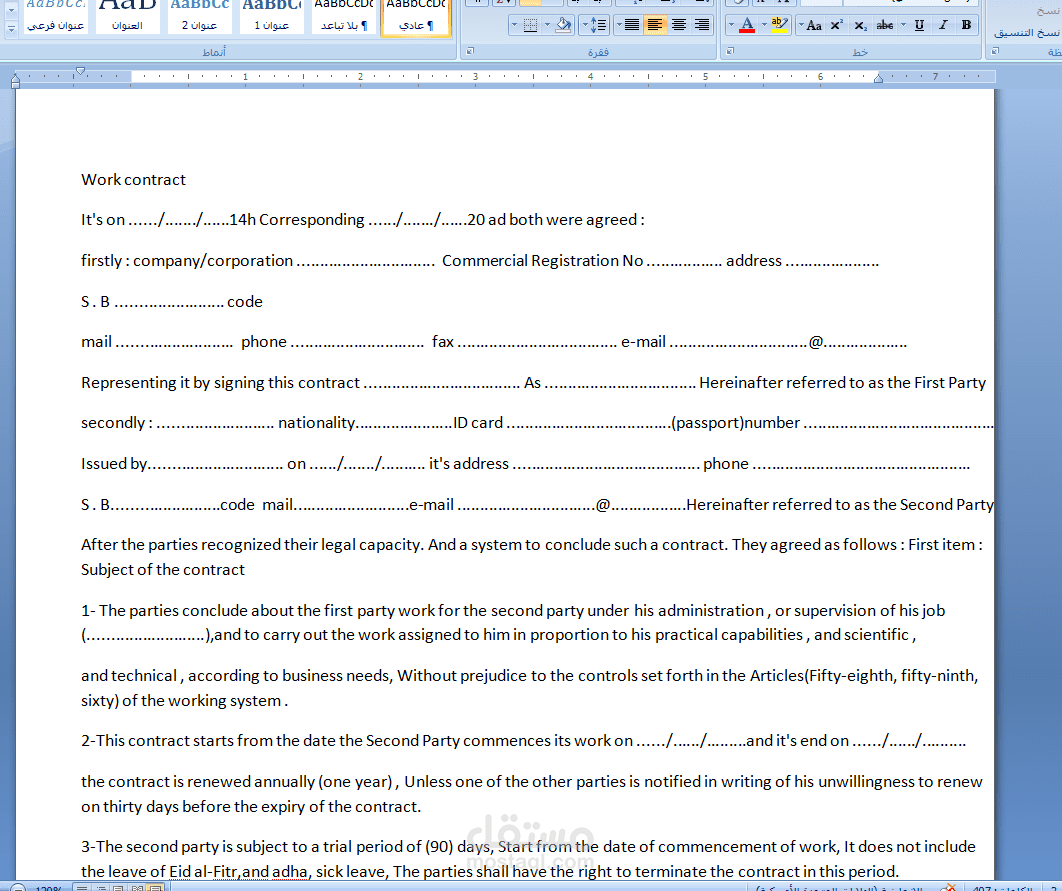Open the Shading color dropdown arrow
This screenshot has width=1062, height=891.
click(547, 25)
